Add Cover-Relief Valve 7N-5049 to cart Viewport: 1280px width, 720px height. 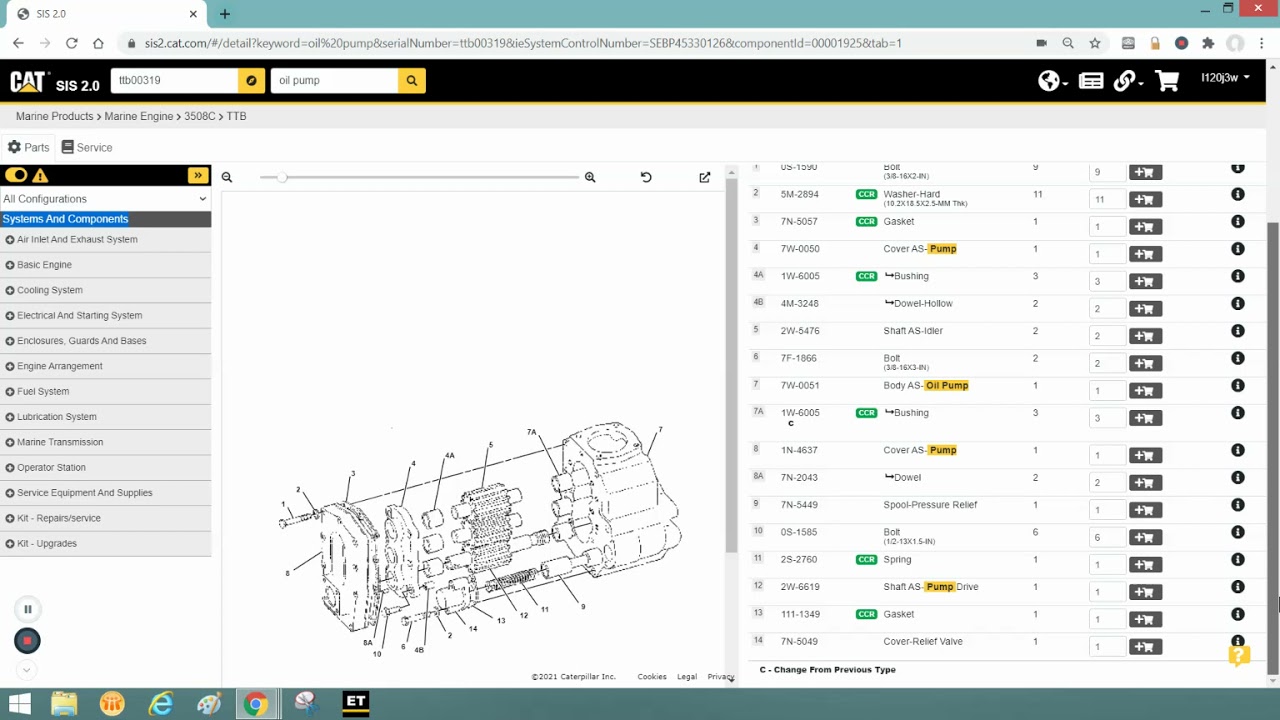tap(1145, 647)
